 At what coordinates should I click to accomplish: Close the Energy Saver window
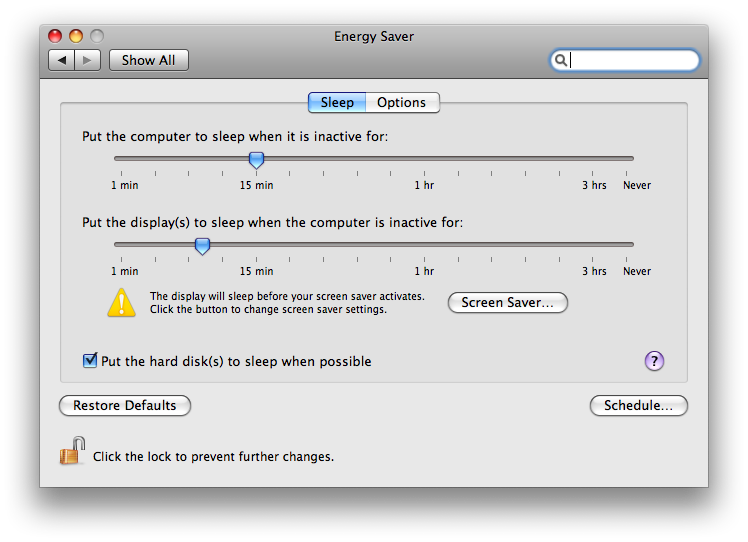(x=55, y=36)
